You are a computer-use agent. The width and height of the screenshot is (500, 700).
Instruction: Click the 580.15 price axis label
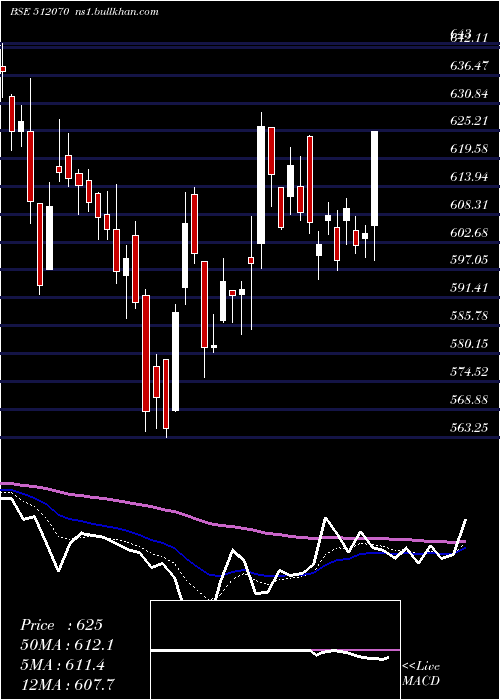469,344
